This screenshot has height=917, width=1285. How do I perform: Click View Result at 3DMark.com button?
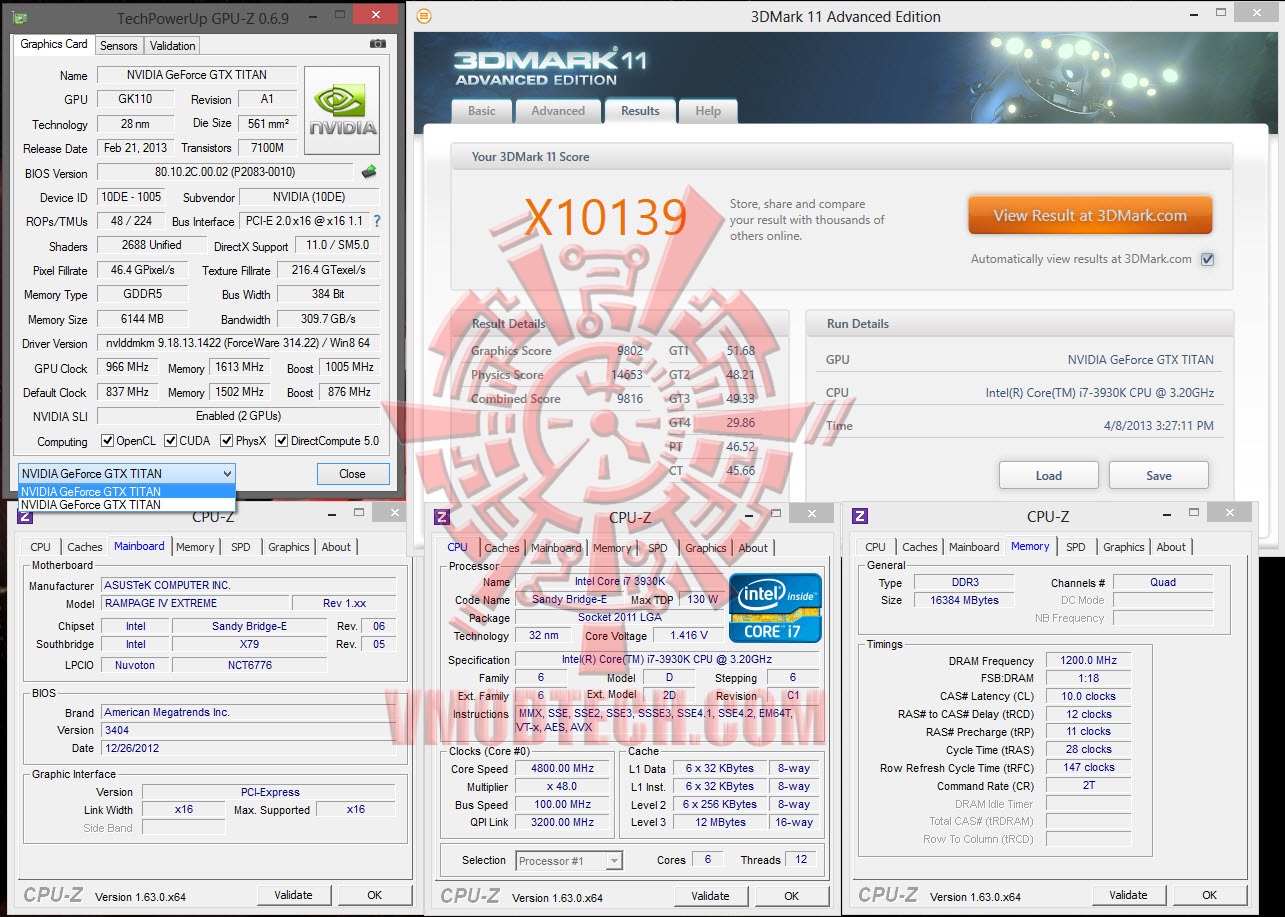1090,215
